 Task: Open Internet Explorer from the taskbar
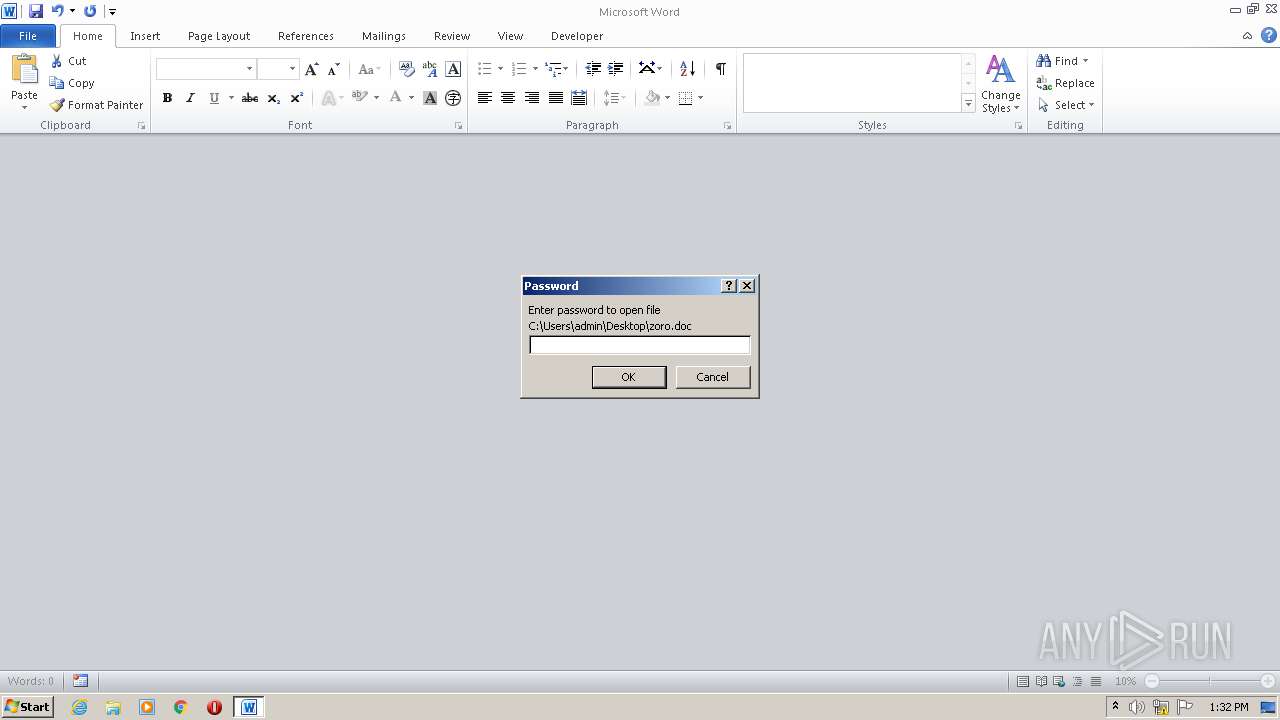pyautogui.click(x=79, y=707)
